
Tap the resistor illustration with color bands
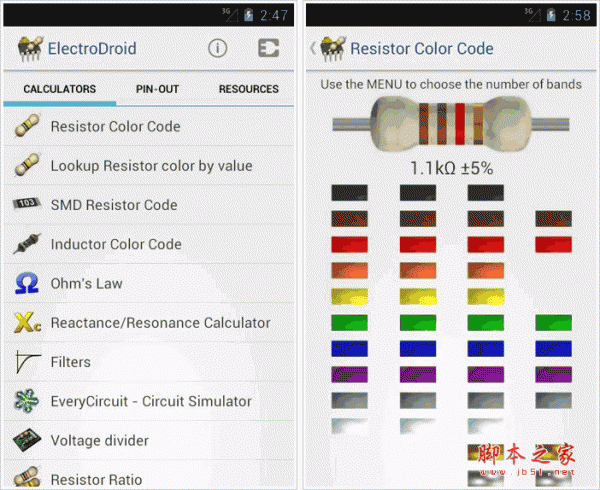(451, 124)
